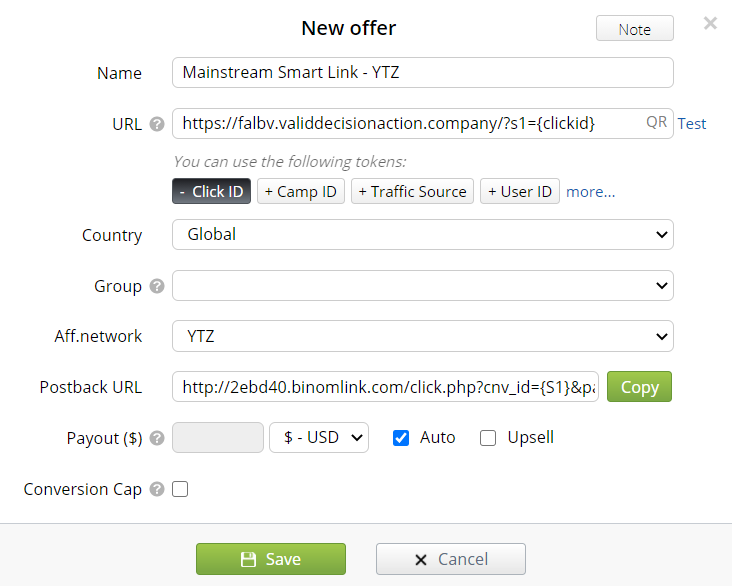This screenshot has height=586, width=732.
Task: Click the QR code icon in URL field
Action: pyautogui.click(x=656, y=123)
